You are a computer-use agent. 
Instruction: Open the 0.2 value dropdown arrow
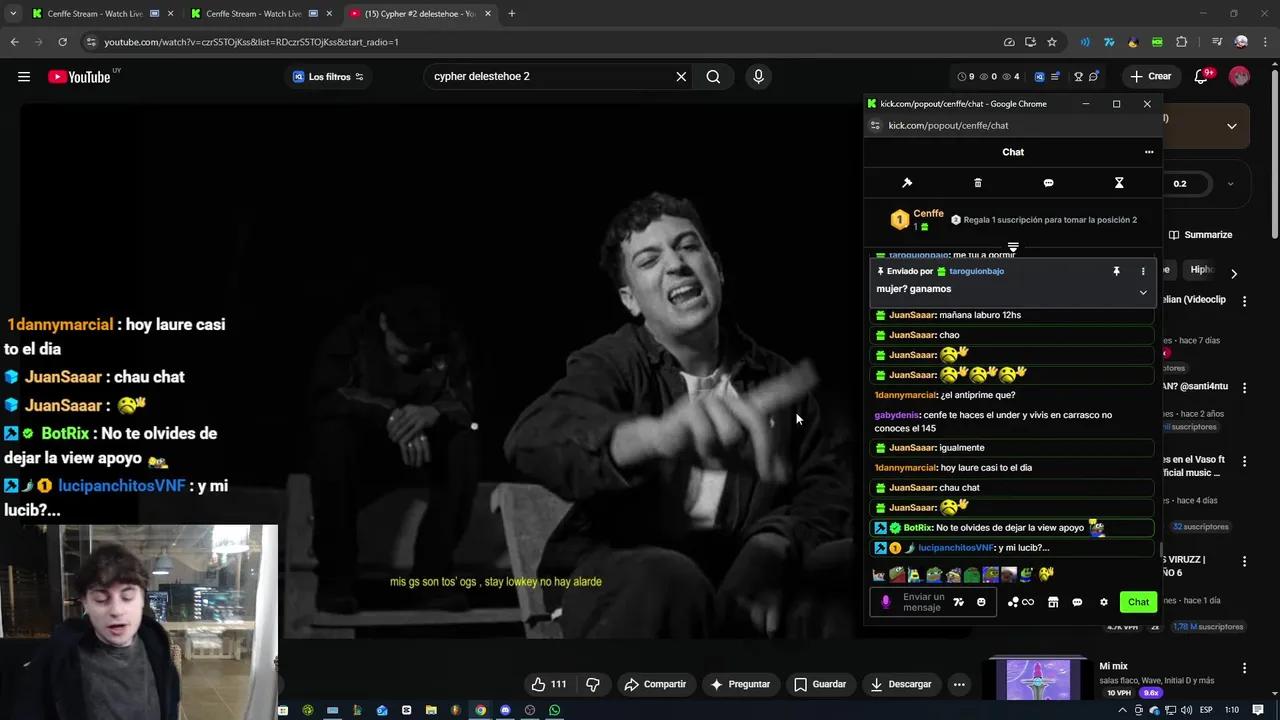[x=1230, y=184]
